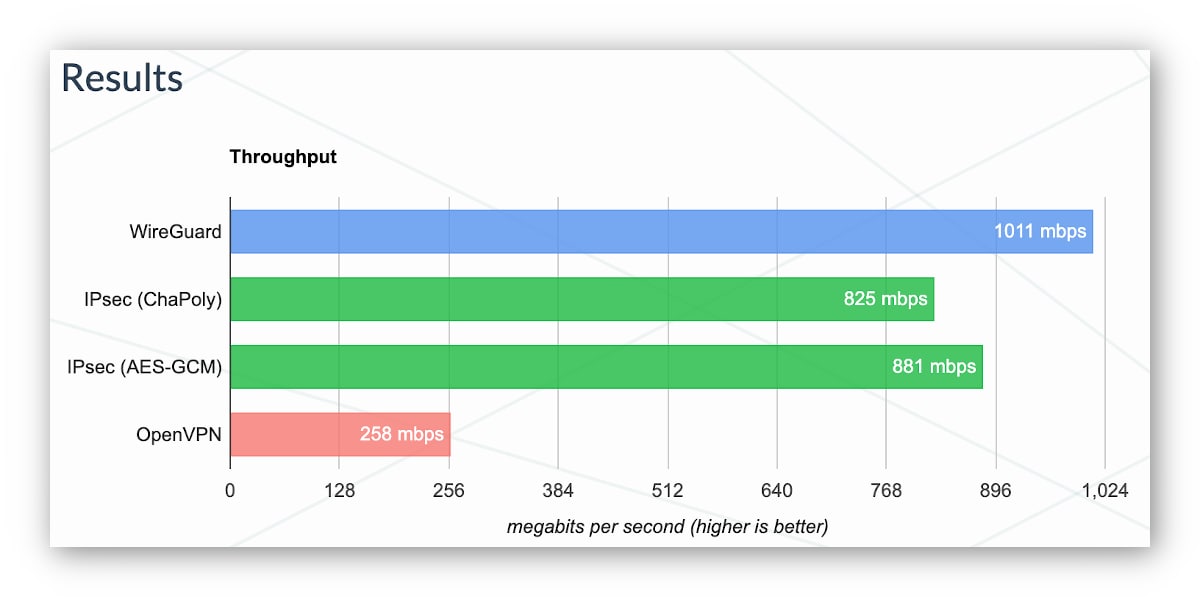Select the OpenVPN axis label
The image size is (1200, 597).
pyautogui.click(x=179, y=434)
